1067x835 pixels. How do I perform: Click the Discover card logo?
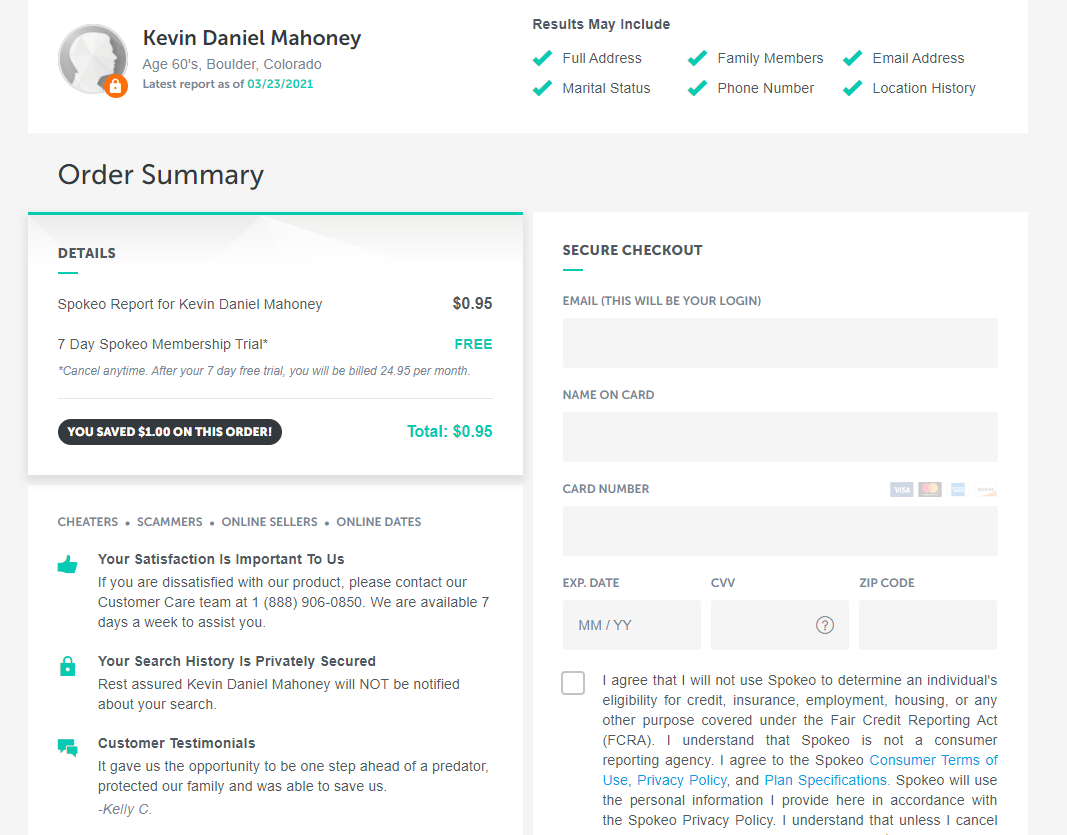pos(986,489)
